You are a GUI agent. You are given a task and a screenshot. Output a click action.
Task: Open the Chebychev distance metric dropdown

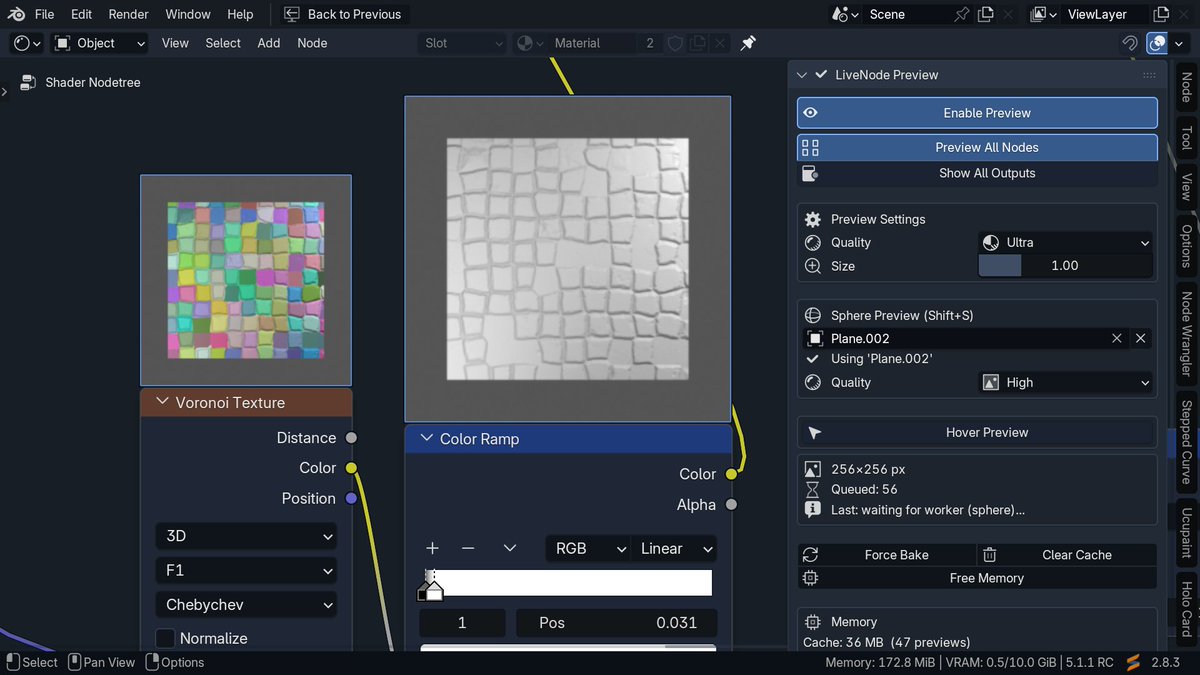(x=245, y=605)
